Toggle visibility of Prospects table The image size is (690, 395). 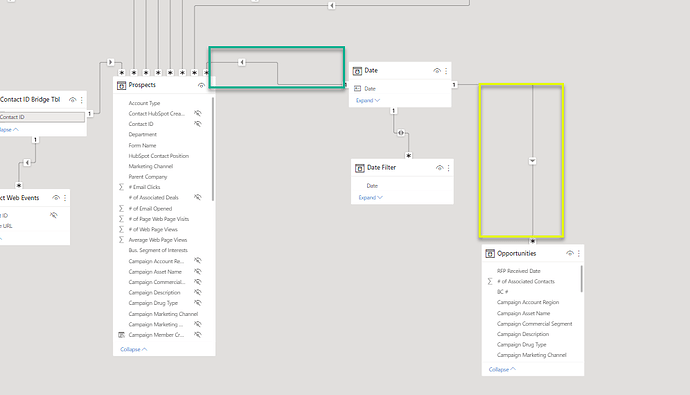click(x=201, y=85)
